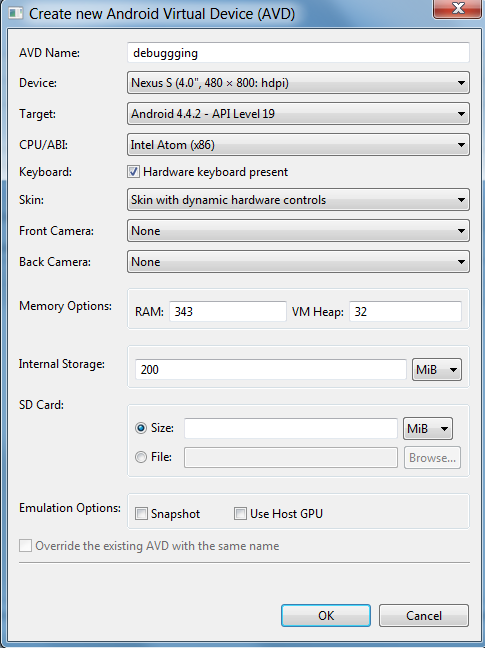Enable the Snapshot emulation option
Image resolution: width=485 pixels, height=648 pixels.
pos(141,514)
